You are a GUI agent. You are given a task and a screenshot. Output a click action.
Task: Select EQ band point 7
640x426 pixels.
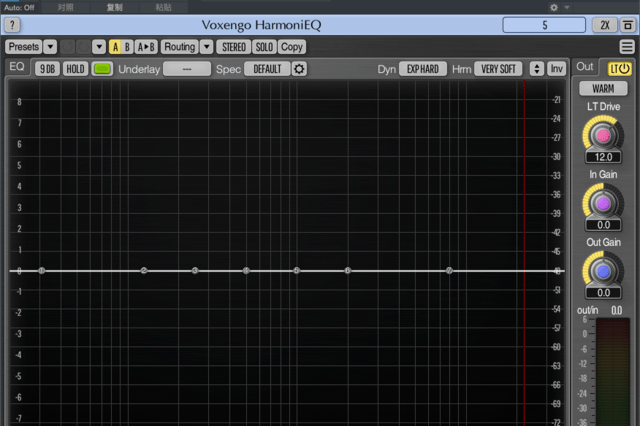[449, 271]
